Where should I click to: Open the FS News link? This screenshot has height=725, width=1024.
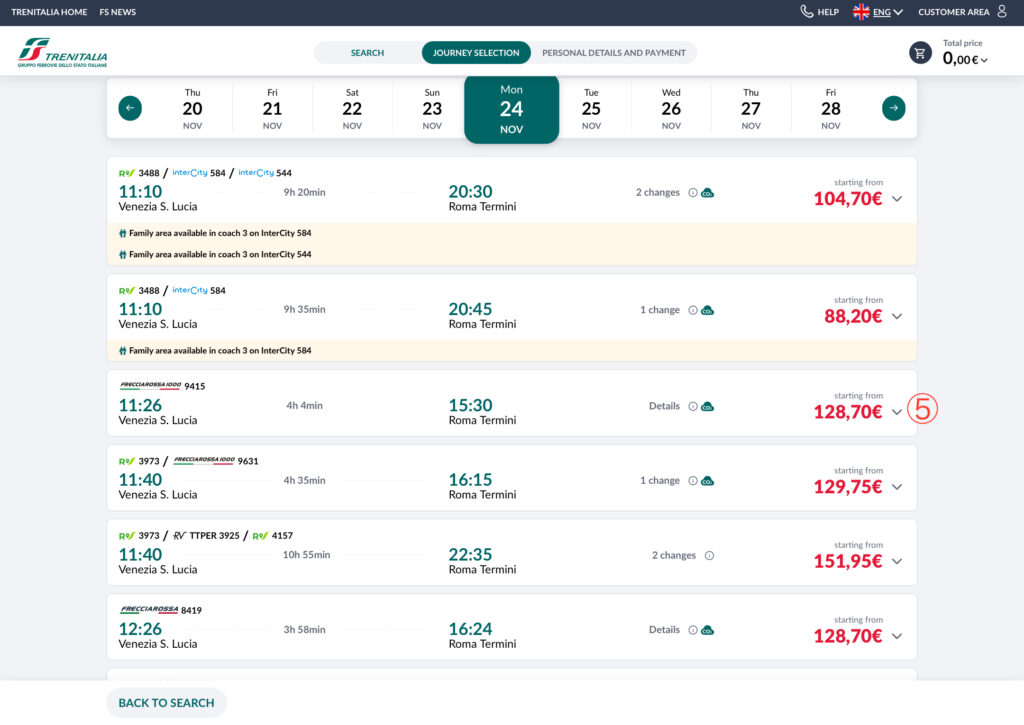coord(117,12)
